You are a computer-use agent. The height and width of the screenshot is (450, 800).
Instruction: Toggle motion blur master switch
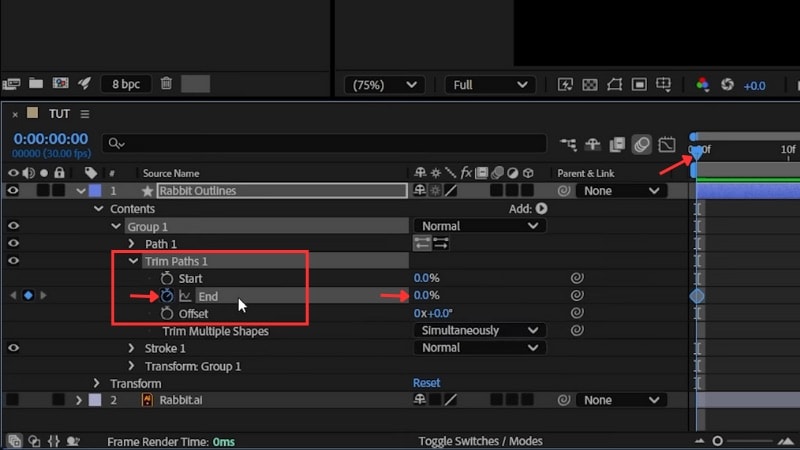(641, 144)
